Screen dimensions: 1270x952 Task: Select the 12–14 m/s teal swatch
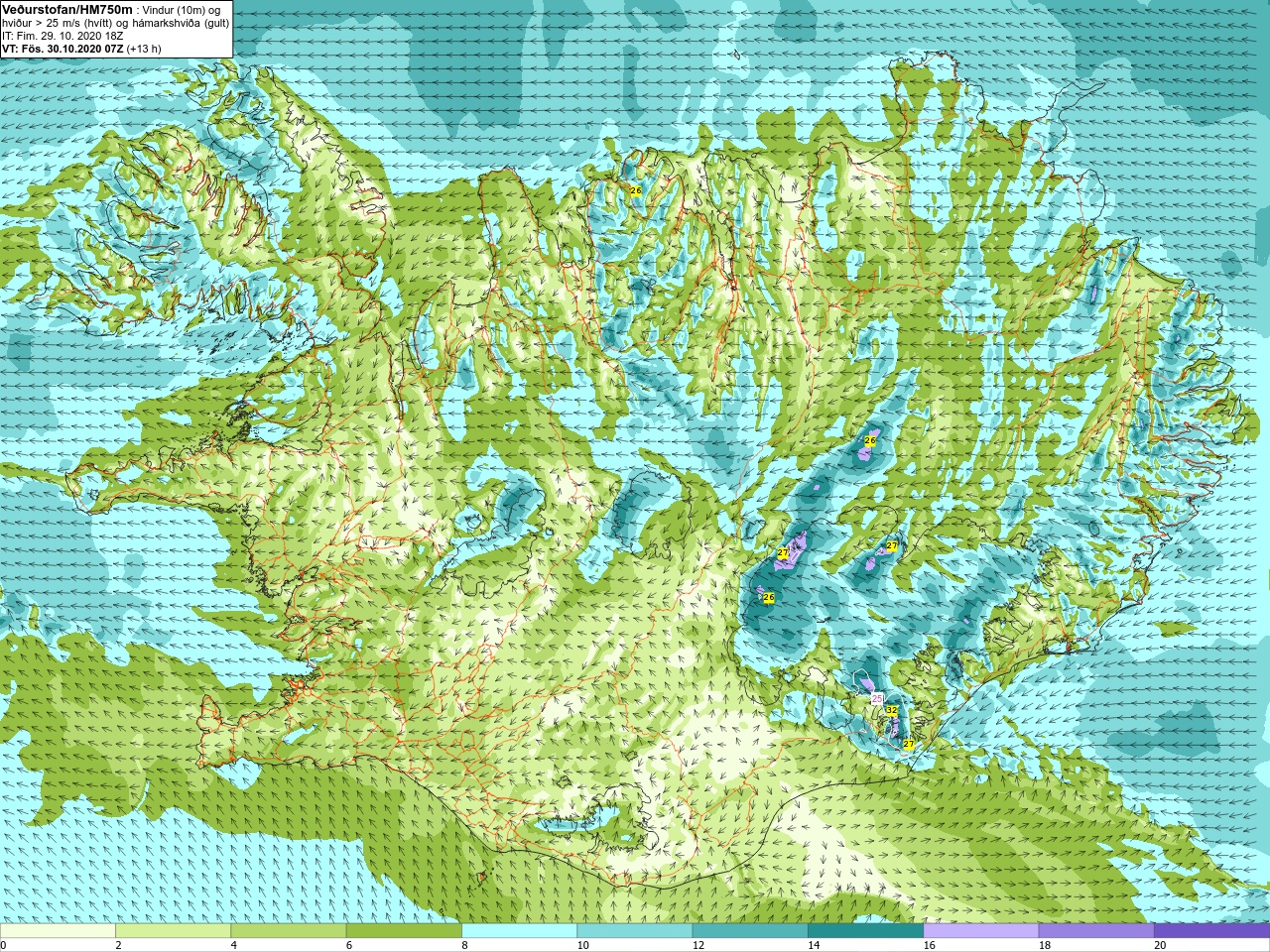tap(749, 931)
